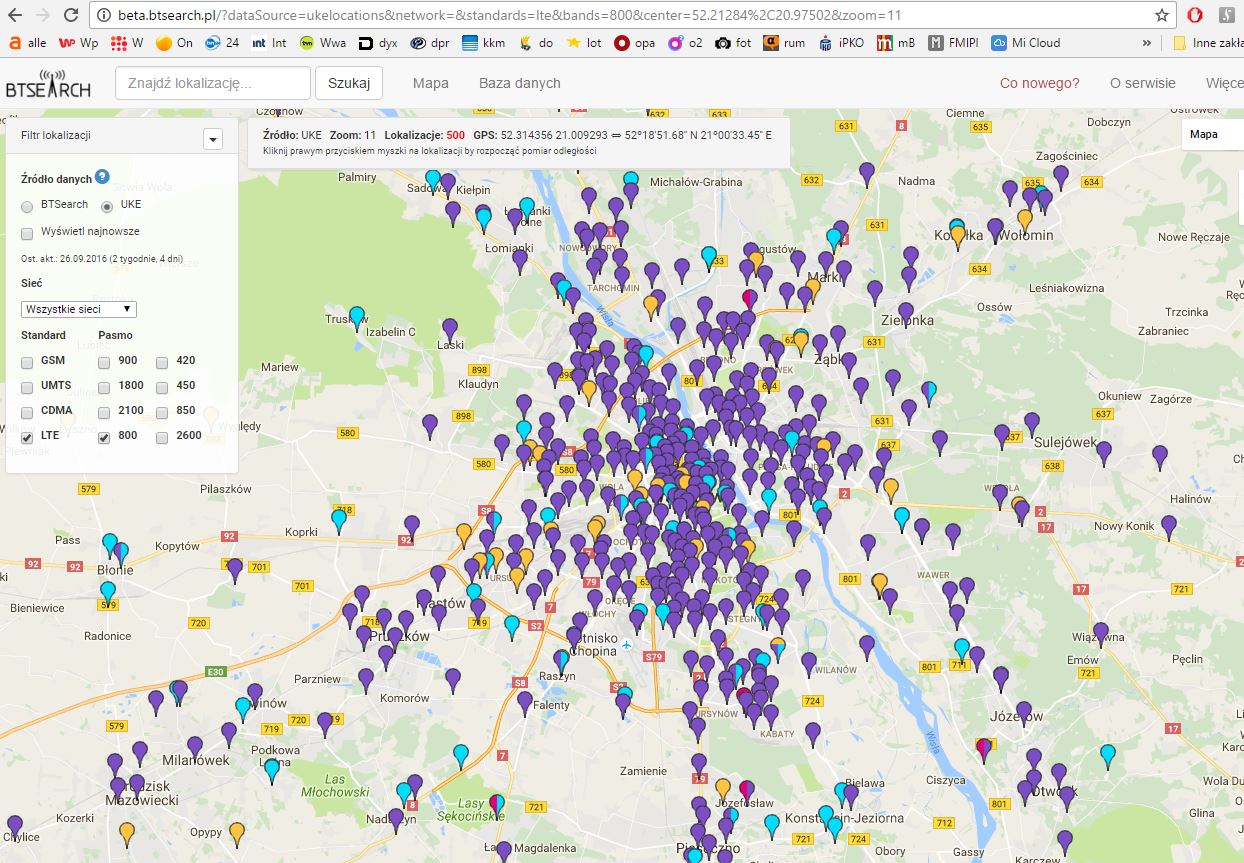The image size is (1244, 863).
Task: Bookmark this page with the star icon
Action: coord(1161,15)
